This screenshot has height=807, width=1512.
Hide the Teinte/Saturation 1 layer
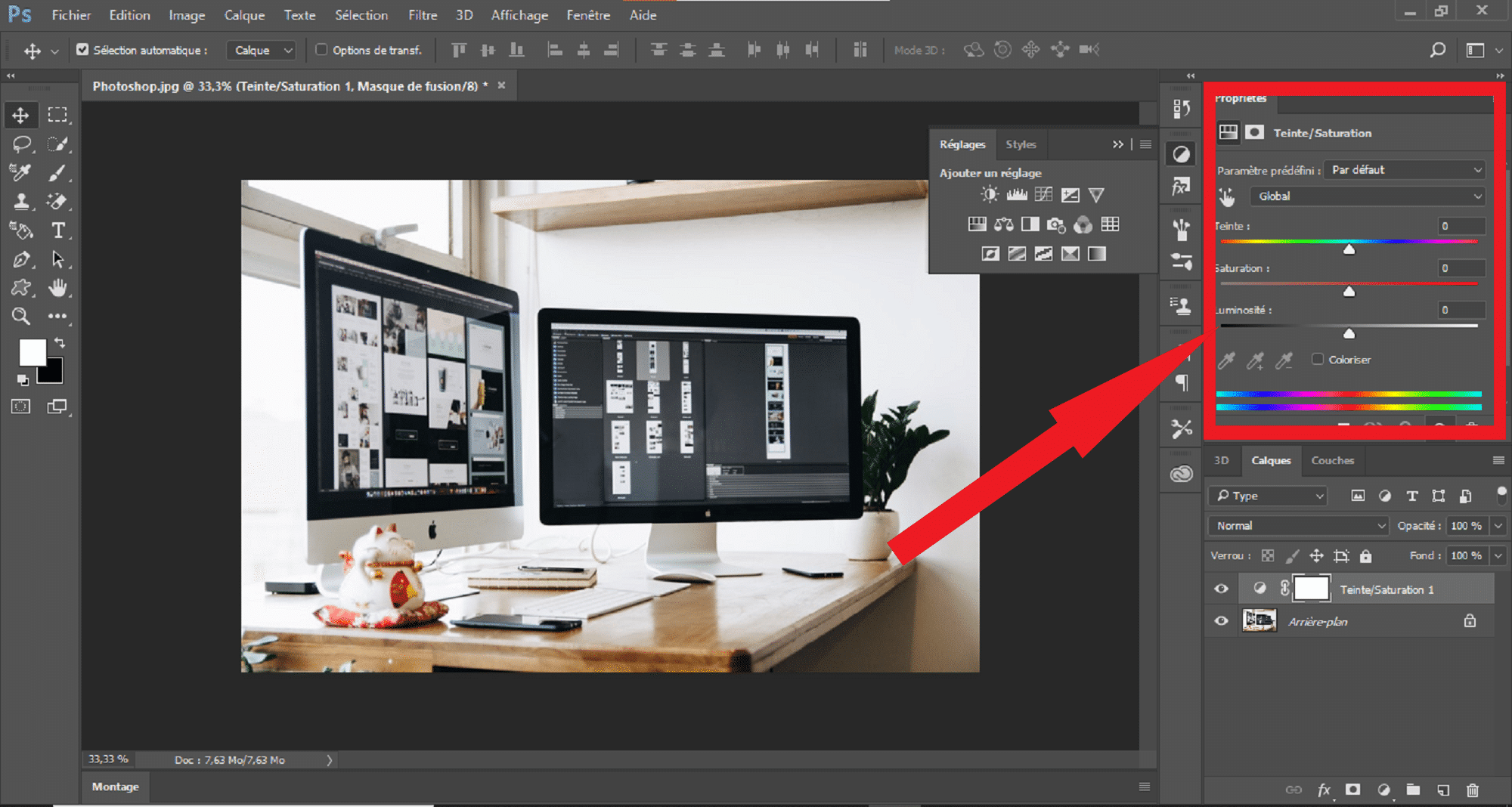1221,589
